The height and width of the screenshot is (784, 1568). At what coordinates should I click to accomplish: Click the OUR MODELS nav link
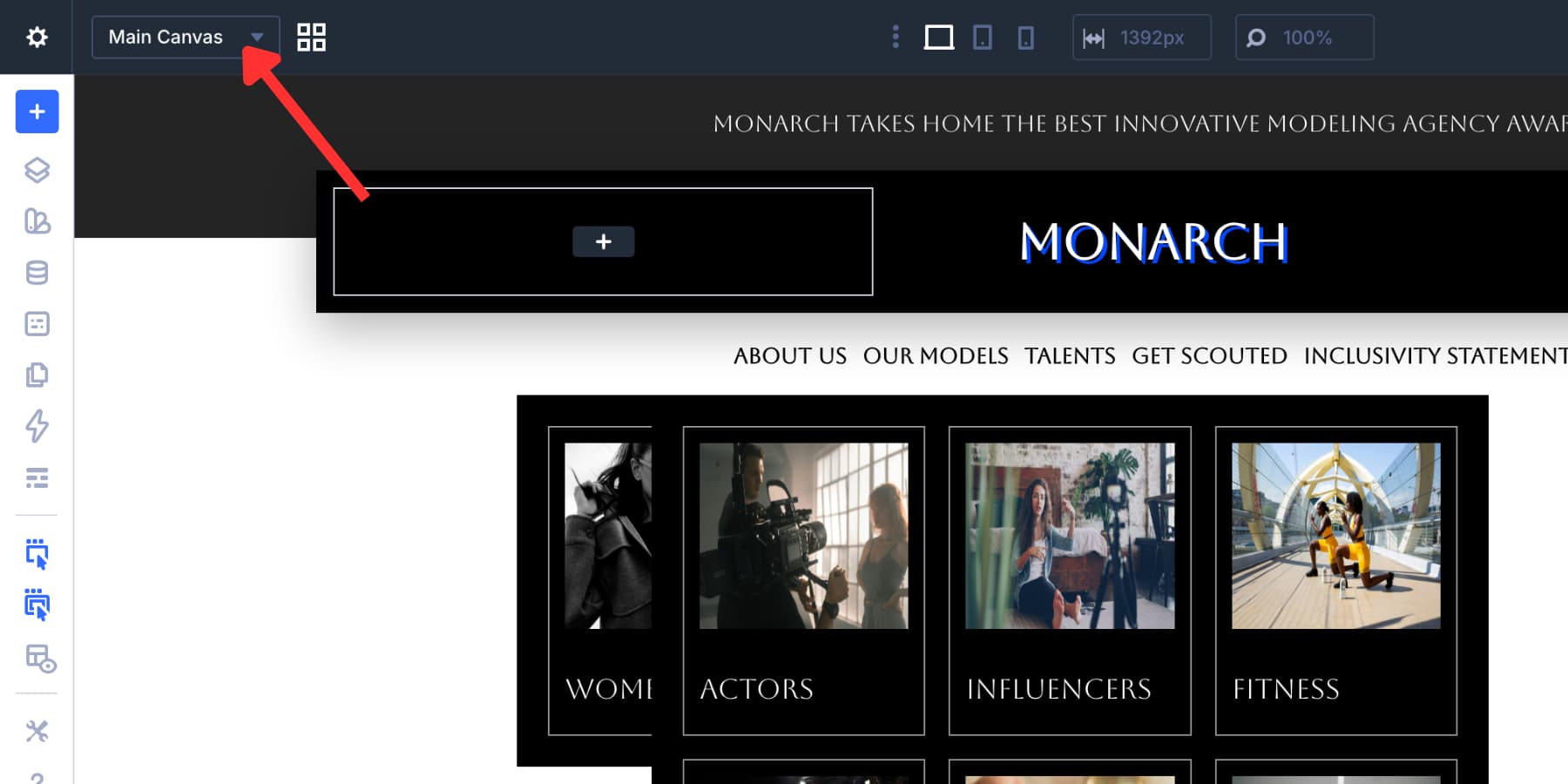(x=936, y=355)
